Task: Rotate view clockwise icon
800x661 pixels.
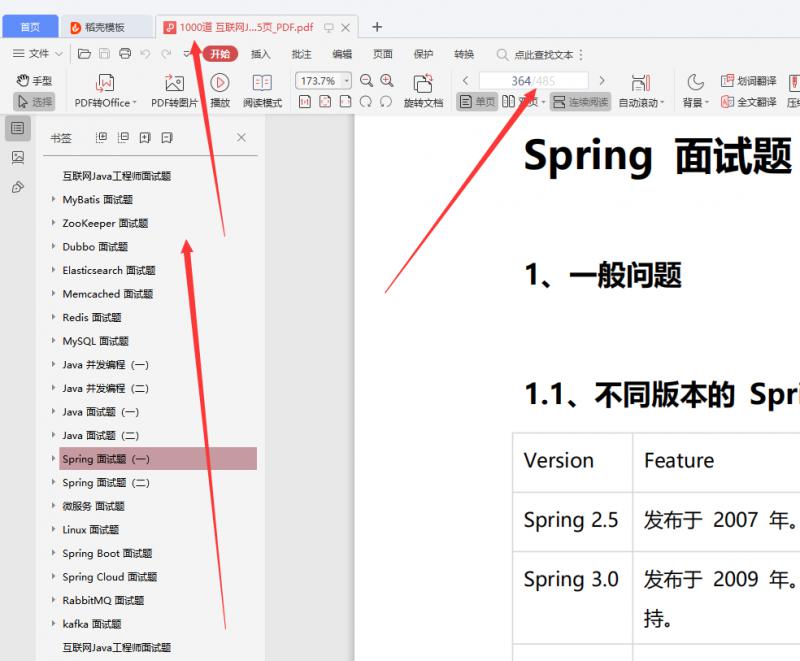Action: click(366, 101)
